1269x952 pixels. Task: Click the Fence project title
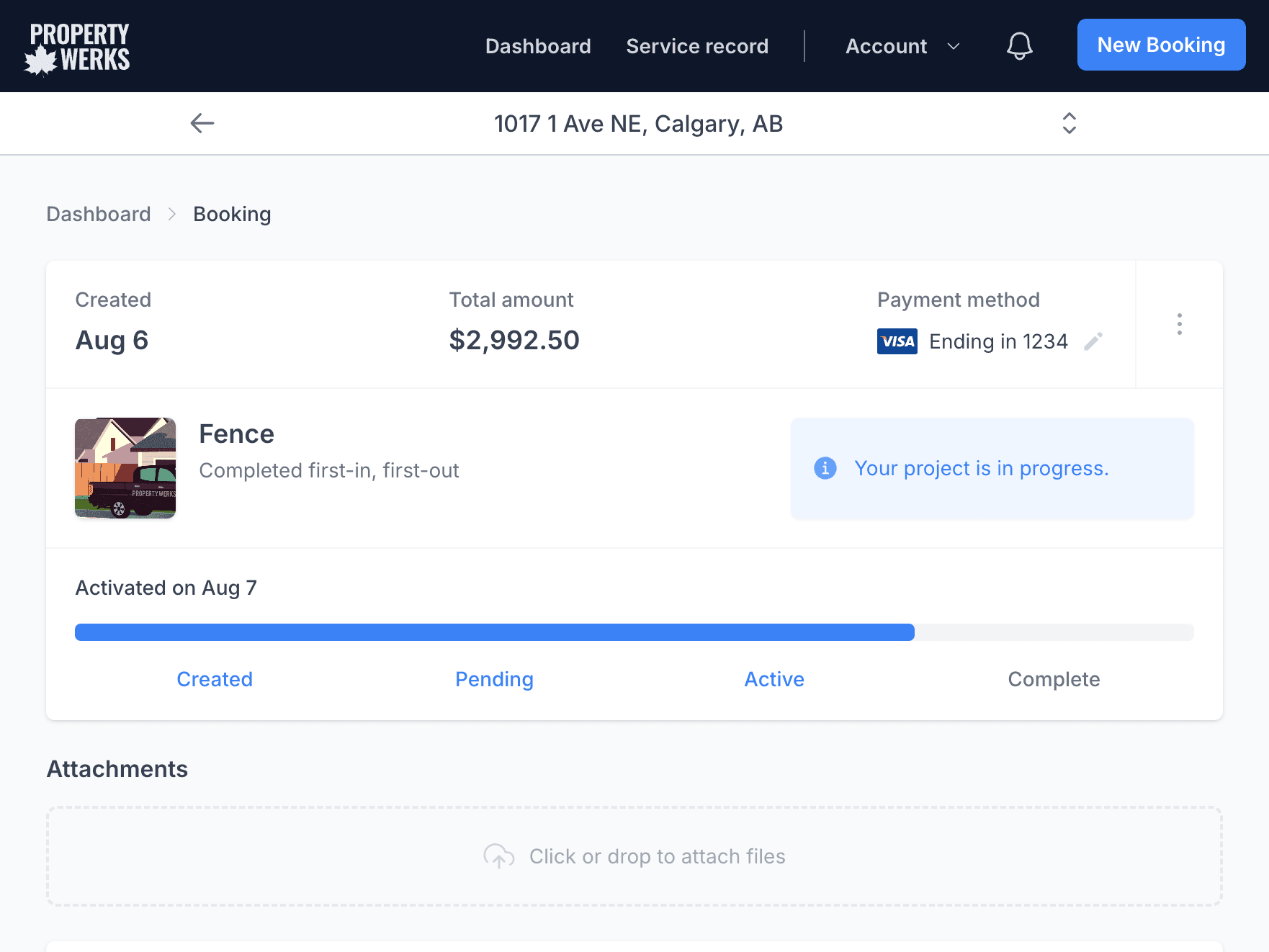coord(236,434)
